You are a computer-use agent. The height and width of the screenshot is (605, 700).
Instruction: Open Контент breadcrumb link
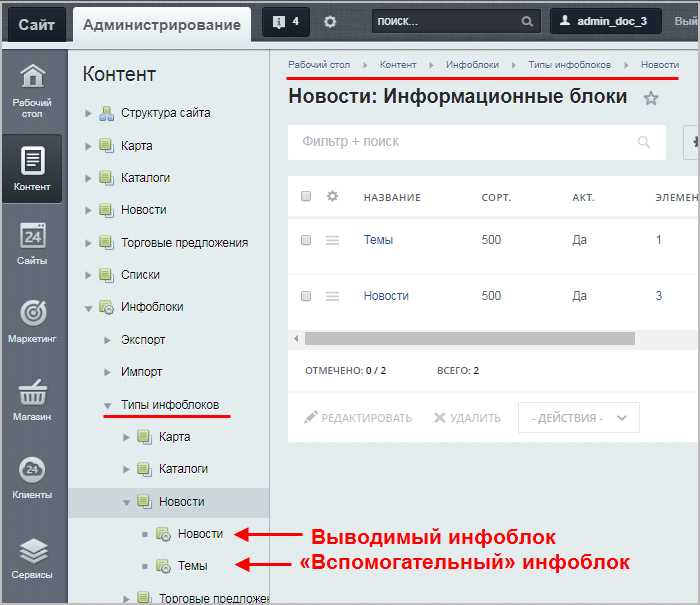pos(398,64)
